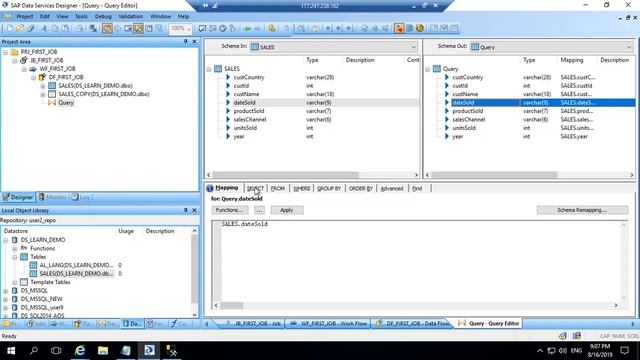This screenshot has height=360, width=640.
Task: Collapse the WF_FIRST_JOB tree node
Action: [x=24, y=69]
